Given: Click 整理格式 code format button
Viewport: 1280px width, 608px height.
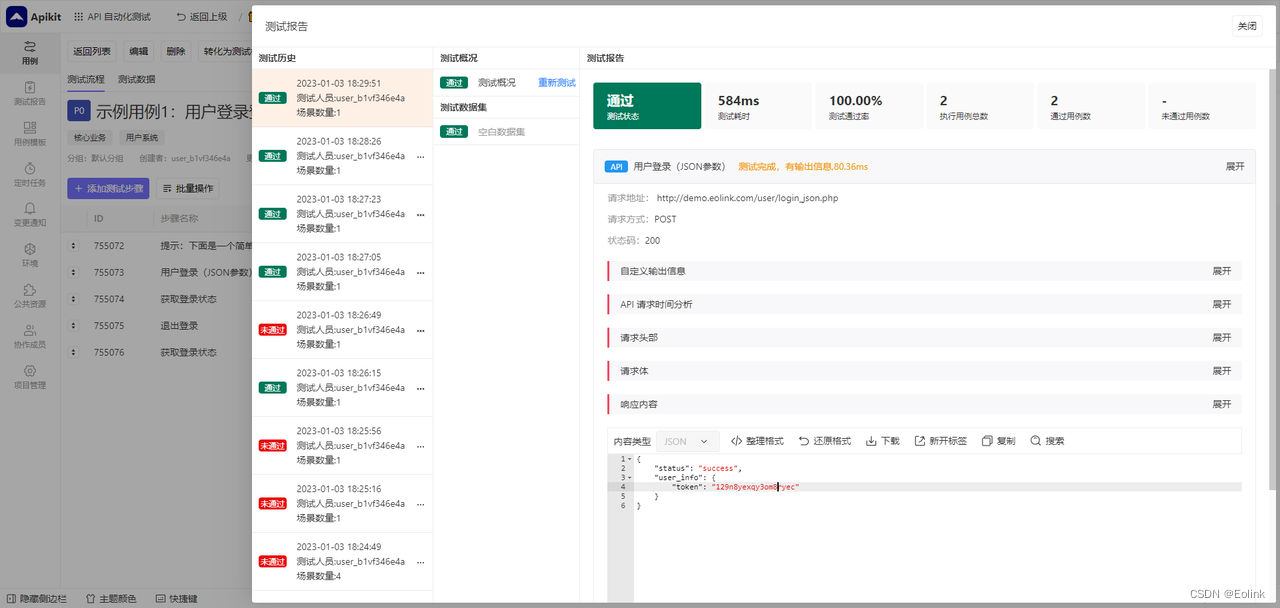Looking at the screenshot, I should point(757,441).
